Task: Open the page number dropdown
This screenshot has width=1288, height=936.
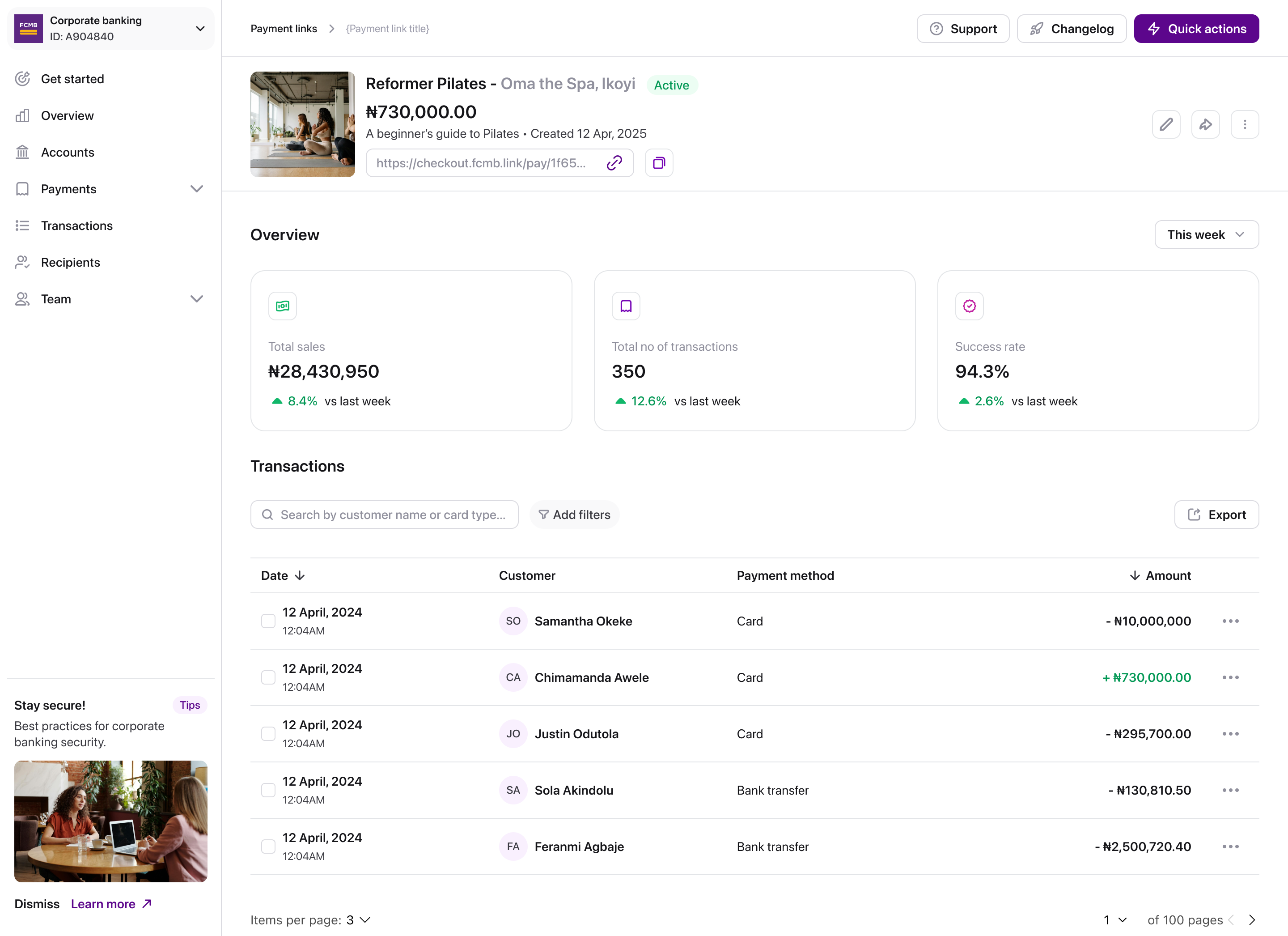Action: point(1115,919)
